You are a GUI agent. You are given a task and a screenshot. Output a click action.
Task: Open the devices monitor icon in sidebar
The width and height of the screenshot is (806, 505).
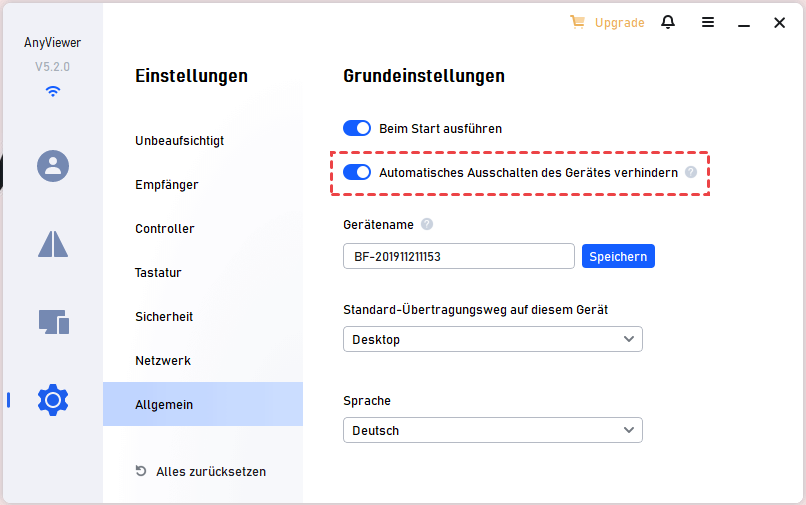[x=53, y=322]
